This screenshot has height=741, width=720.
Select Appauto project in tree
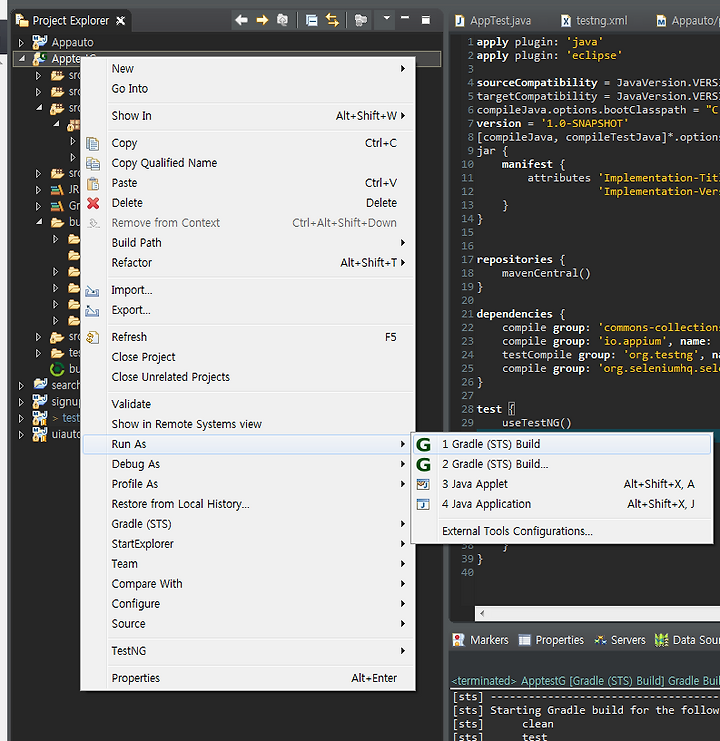tap(72, 43)
